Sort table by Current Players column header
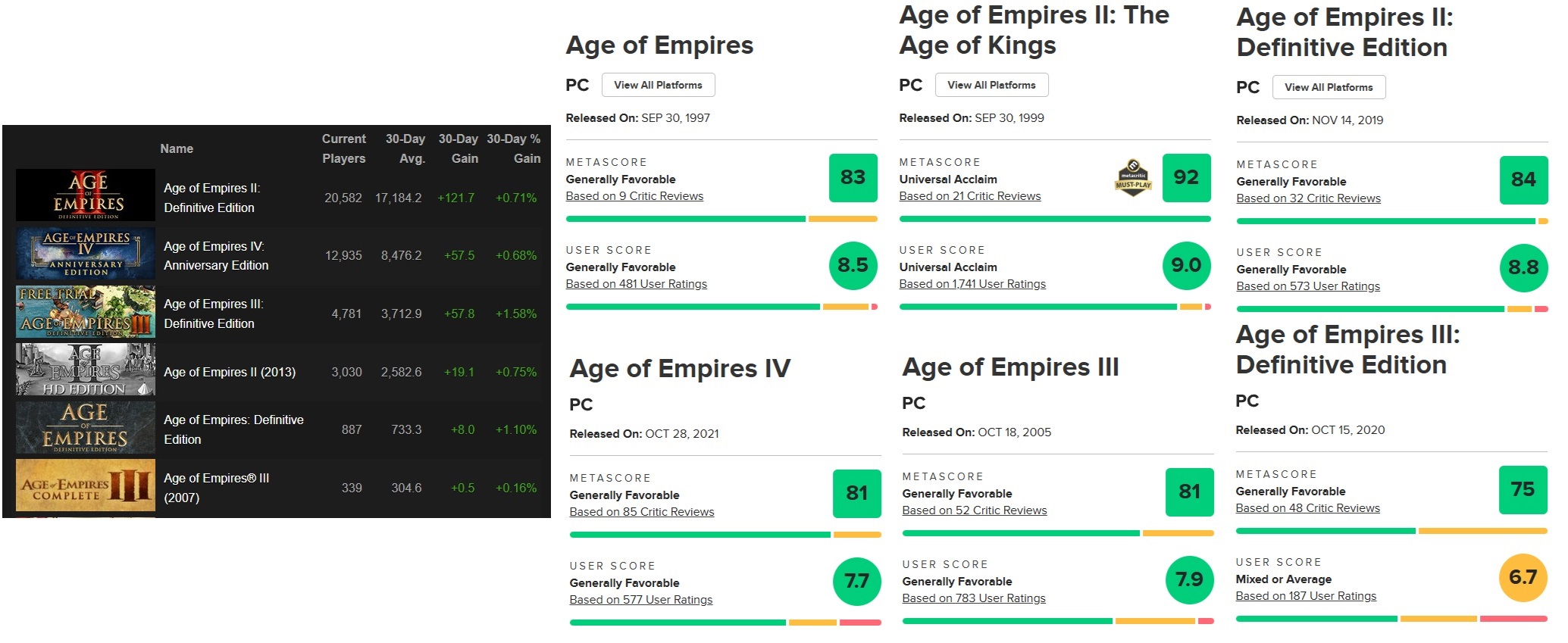 pyautogui.click(x=343, y=148)
